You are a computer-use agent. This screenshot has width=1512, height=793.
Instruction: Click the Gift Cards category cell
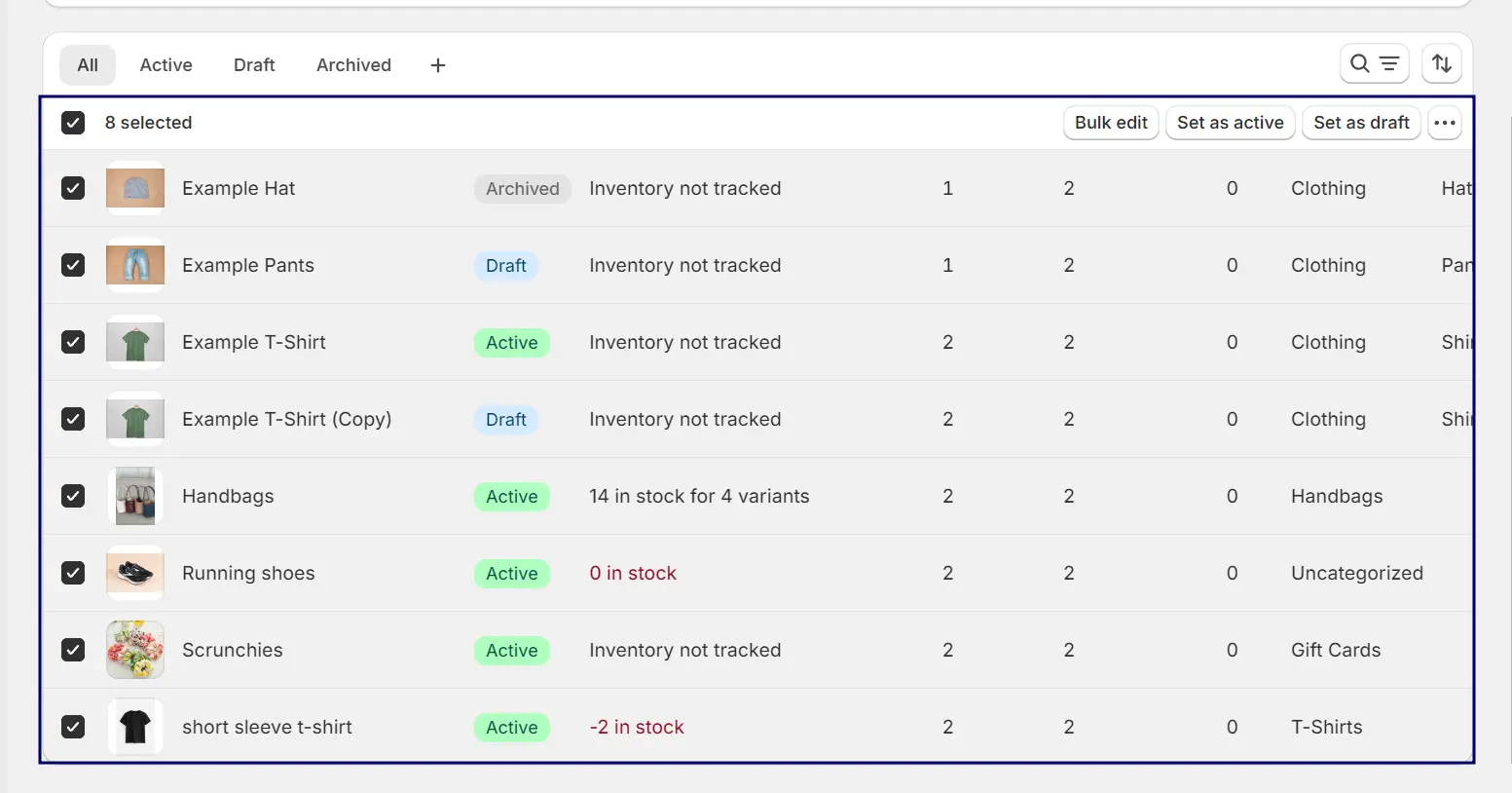[1336, 650]
